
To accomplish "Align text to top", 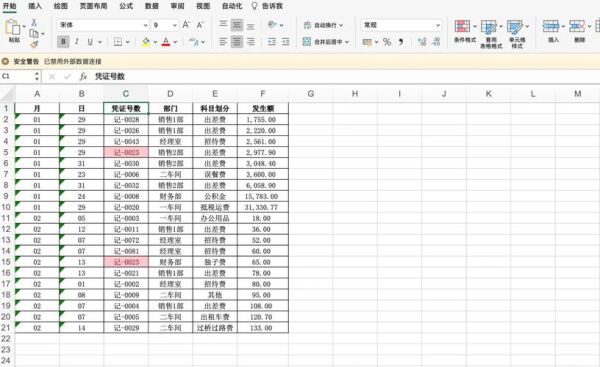I will tap(223, 25).
